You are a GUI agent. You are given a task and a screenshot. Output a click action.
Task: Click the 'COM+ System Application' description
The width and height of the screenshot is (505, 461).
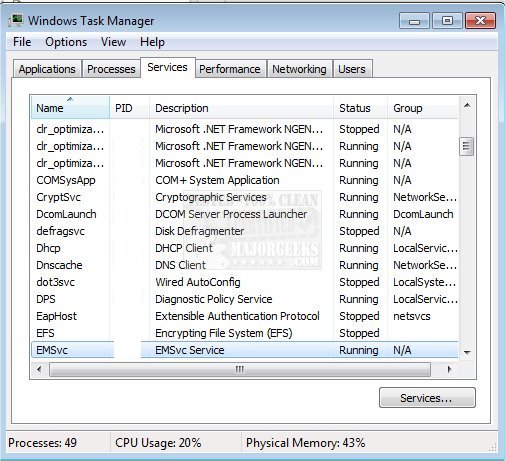click(x=217, y=180)
